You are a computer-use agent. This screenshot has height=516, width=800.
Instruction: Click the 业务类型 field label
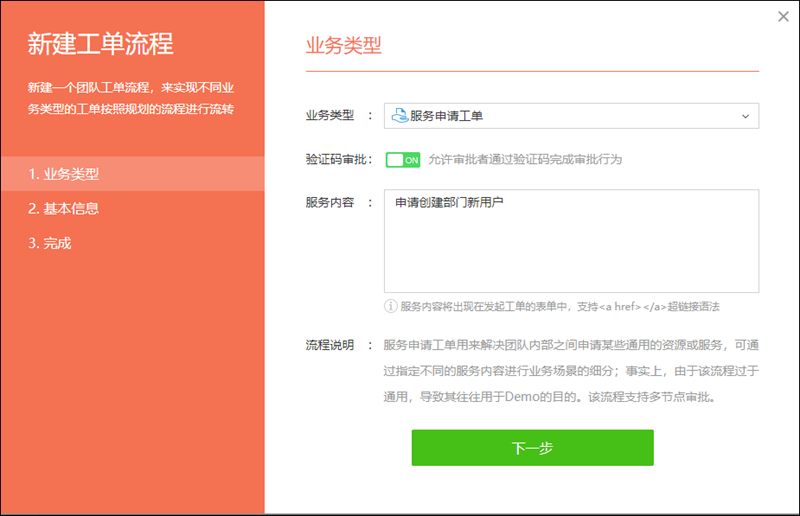pos(329,116)
